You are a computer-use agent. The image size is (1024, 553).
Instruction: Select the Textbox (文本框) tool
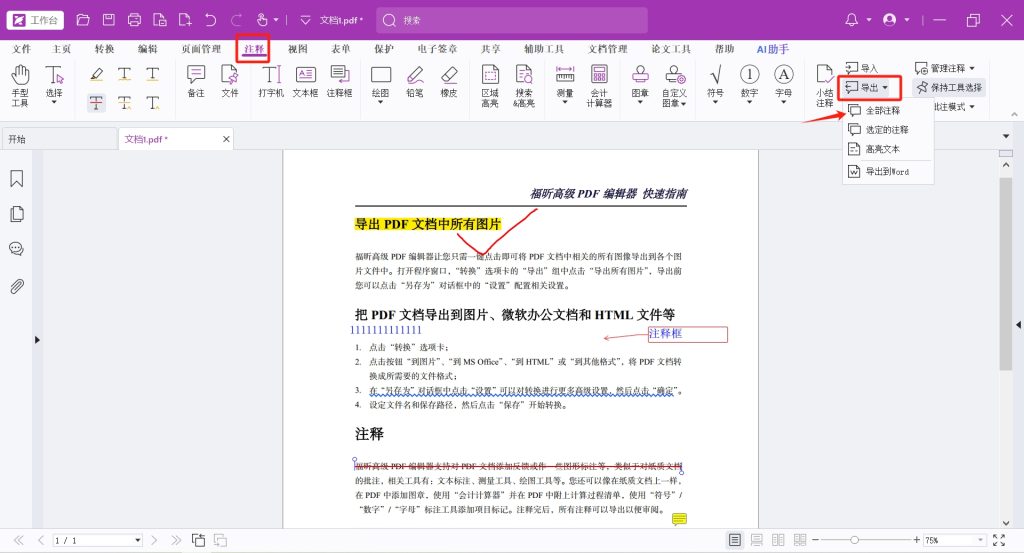pos(305,81)
